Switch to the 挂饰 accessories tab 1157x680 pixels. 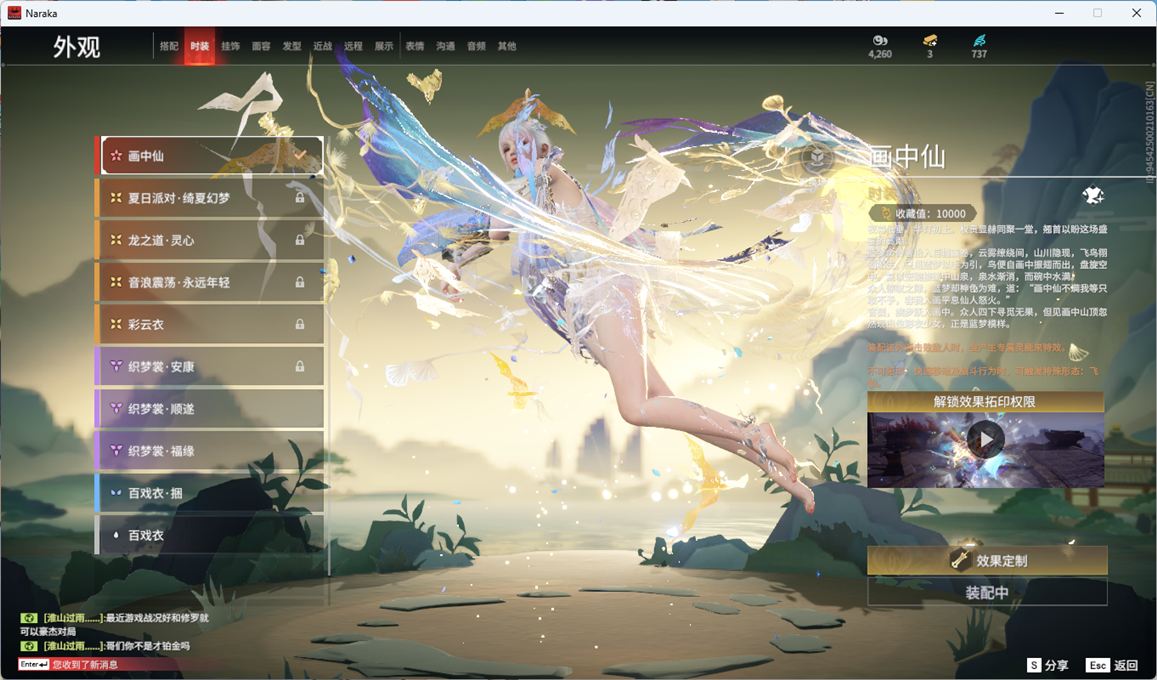tap(230, 46)
